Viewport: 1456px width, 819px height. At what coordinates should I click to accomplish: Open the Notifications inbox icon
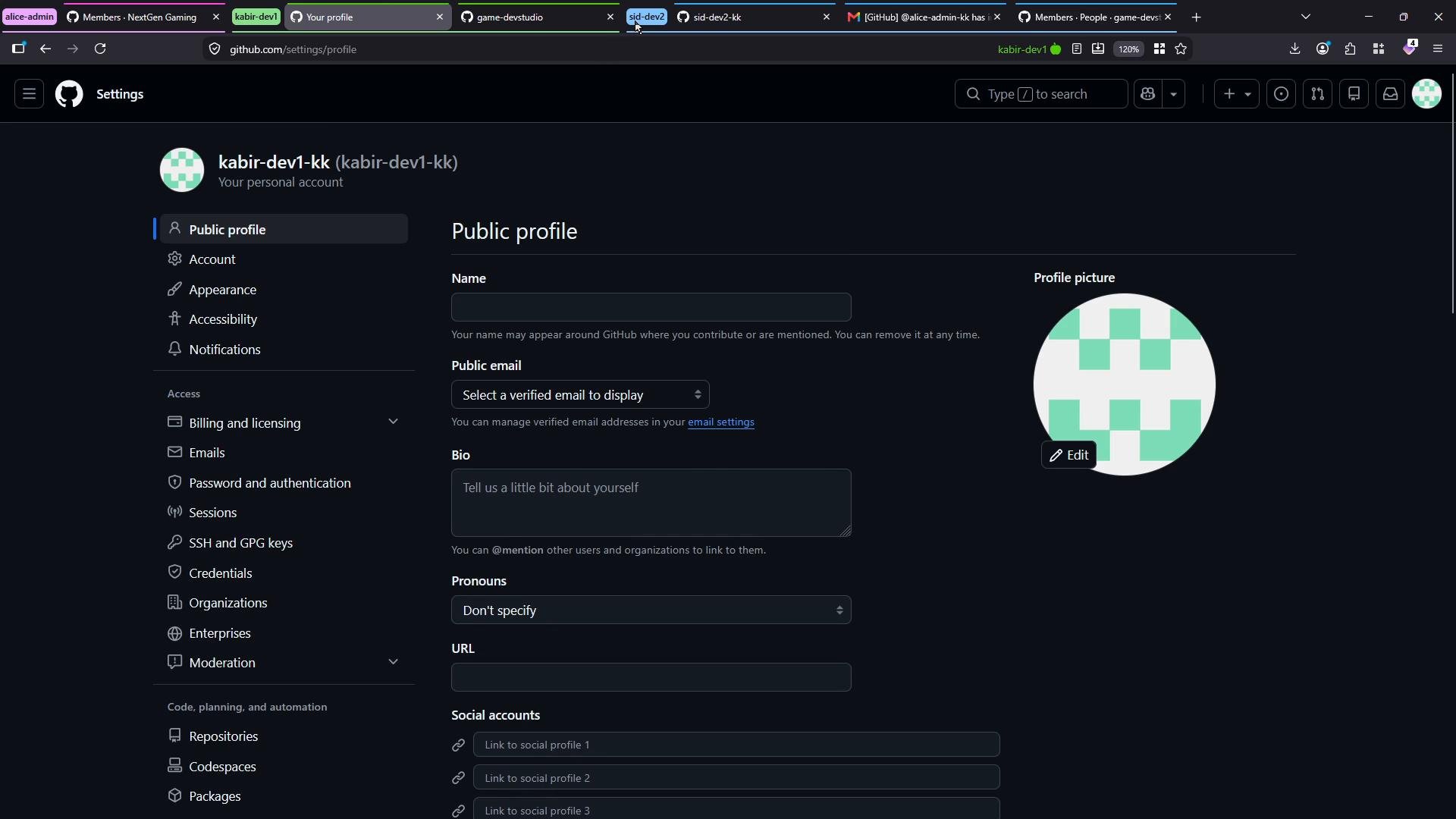click(1390, 94)
